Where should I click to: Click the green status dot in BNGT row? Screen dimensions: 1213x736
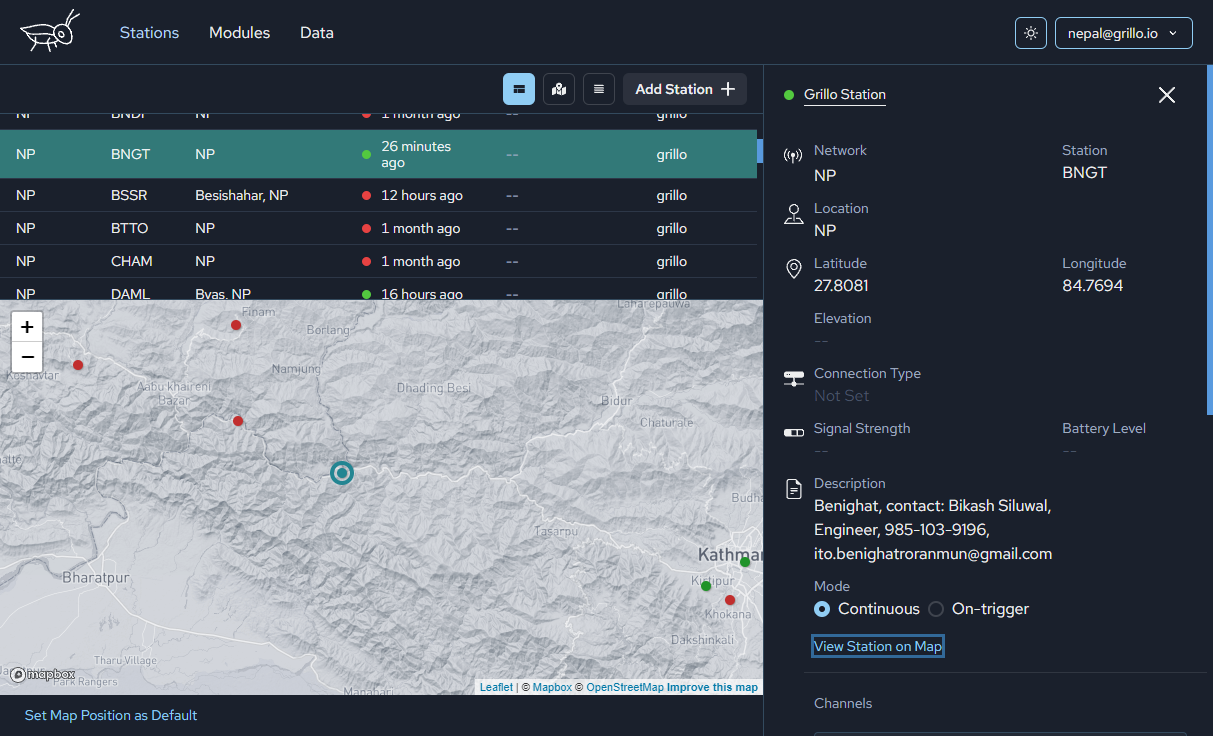pyautogui.click(x=366, y=154)
